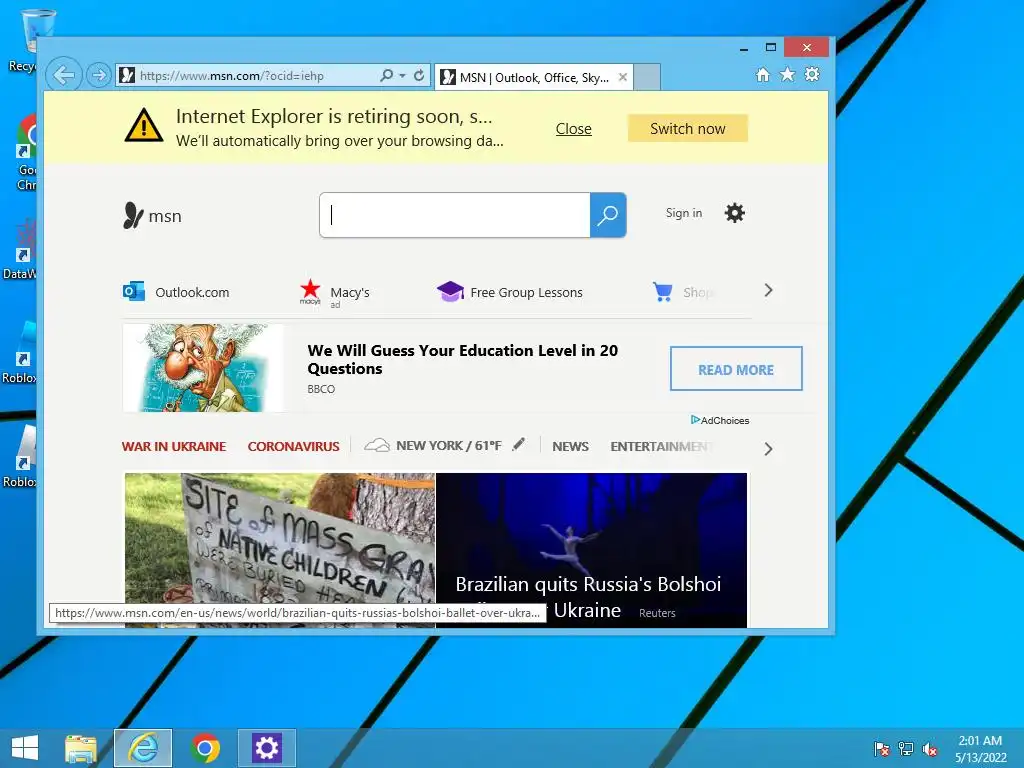Open Free Group Lessons link
Image resolution: width=1024 pixels, height=768 pixels.
(x=526, y=293)
